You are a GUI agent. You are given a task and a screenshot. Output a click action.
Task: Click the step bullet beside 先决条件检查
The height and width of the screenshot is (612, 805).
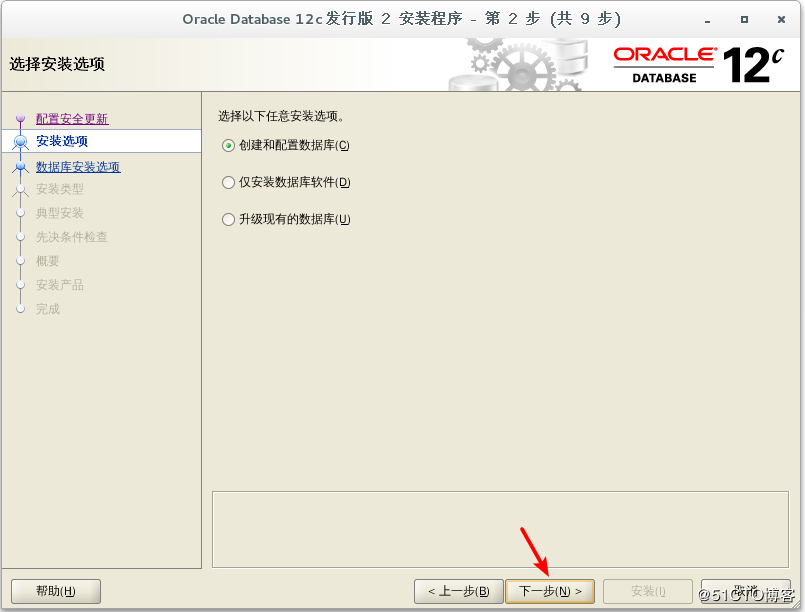21,237
